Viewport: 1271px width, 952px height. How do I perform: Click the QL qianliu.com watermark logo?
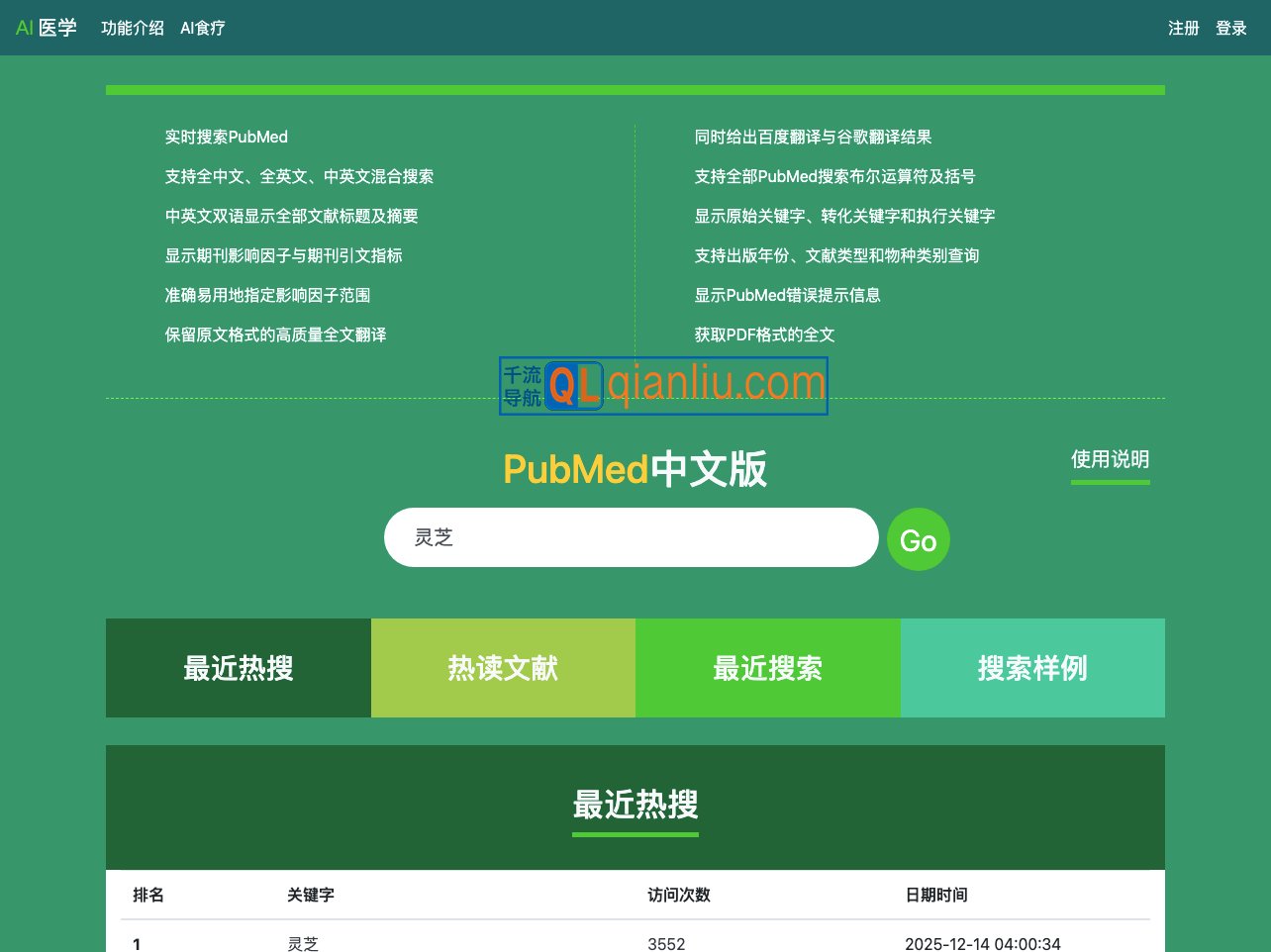[x=662, y=385]
